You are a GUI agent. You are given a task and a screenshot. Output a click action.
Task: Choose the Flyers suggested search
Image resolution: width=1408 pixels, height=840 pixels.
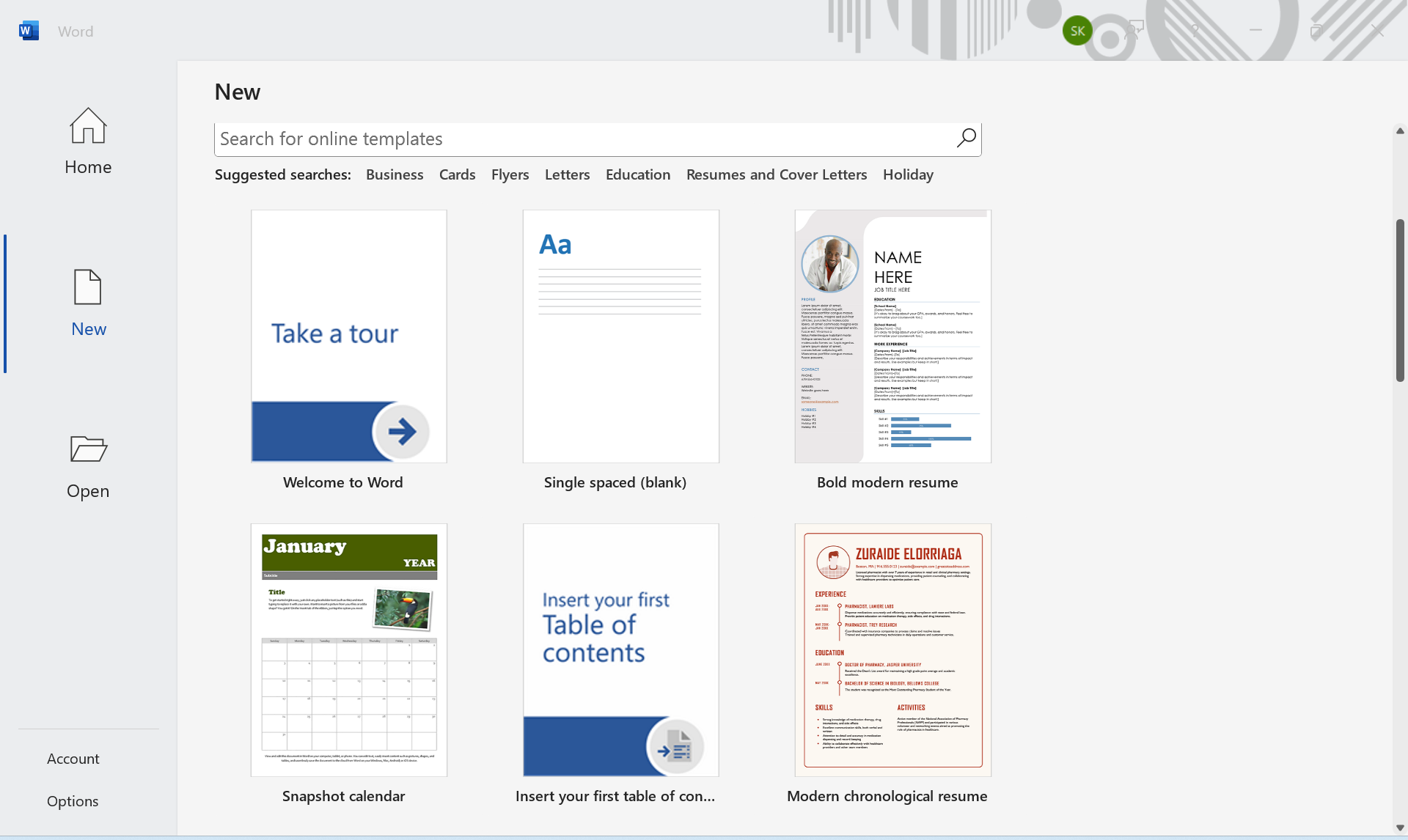(x=510, y=174)
